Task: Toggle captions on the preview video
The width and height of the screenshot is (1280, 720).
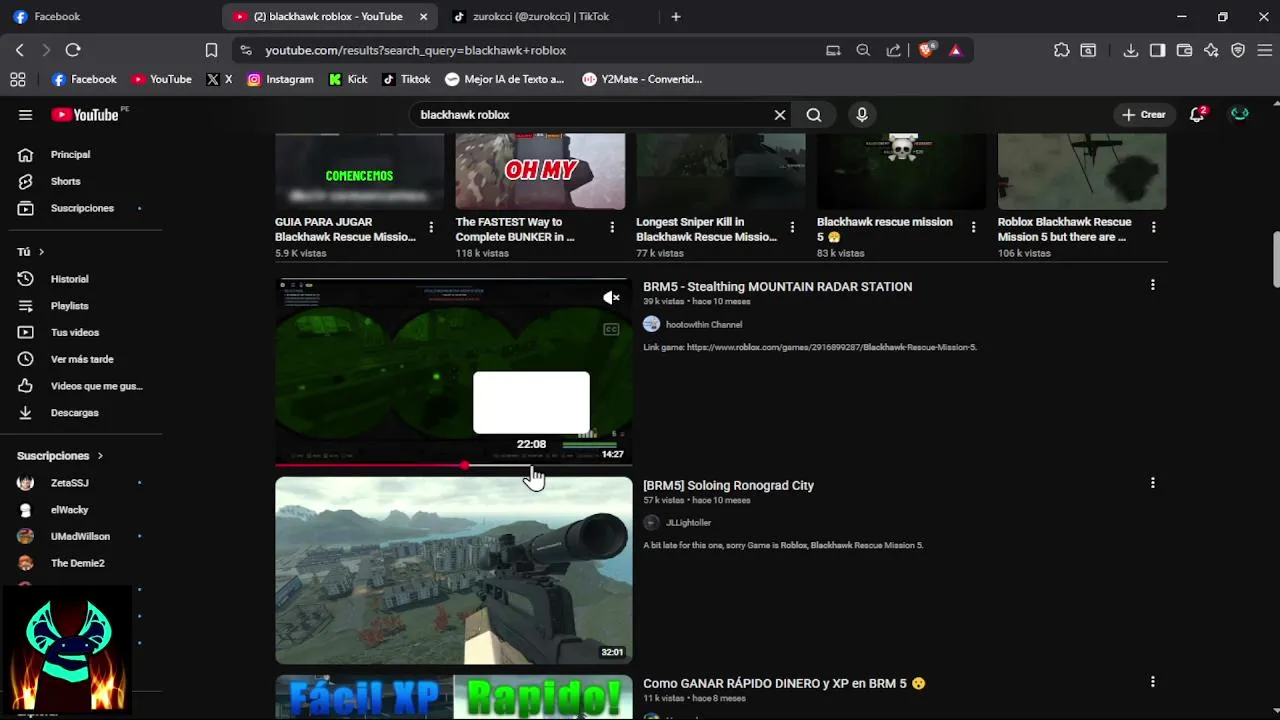Action: [611, 329]
